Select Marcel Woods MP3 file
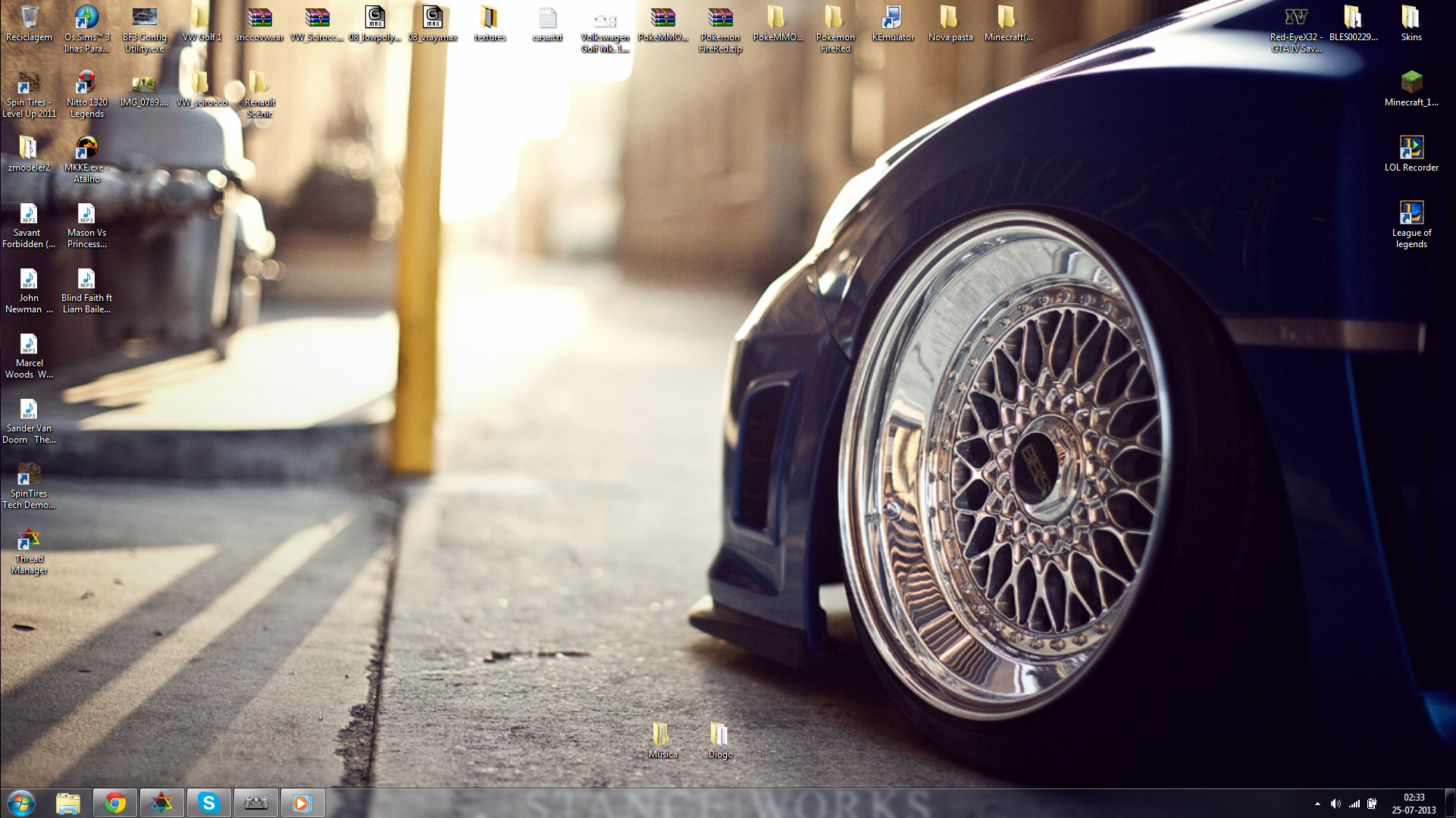1456x818 pixels. (x=29, y=355)
